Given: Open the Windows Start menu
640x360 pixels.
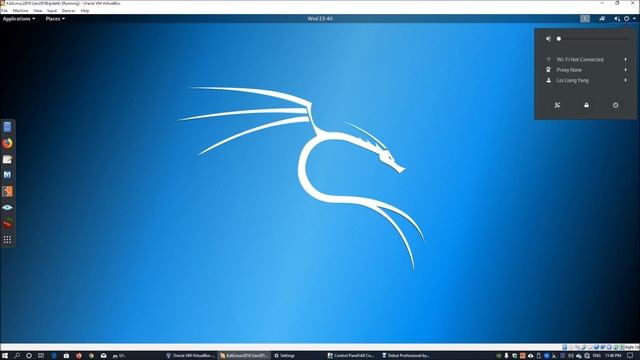Looking at the screenshot, I should click(x=5, y=356).
